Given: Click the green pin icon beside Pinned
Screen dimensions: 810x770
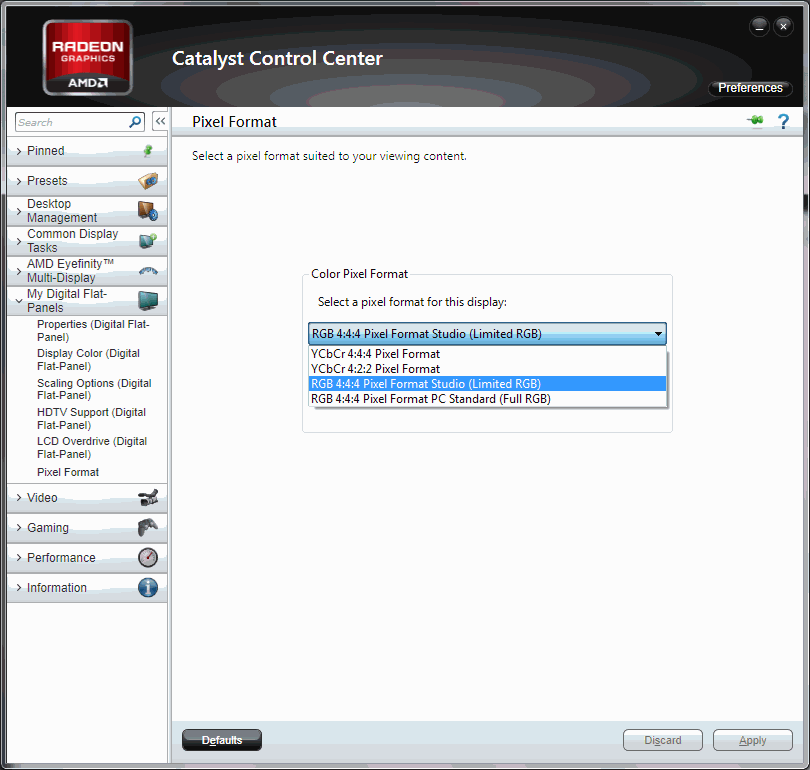Looking at the screenshot, I should (148, 151).
